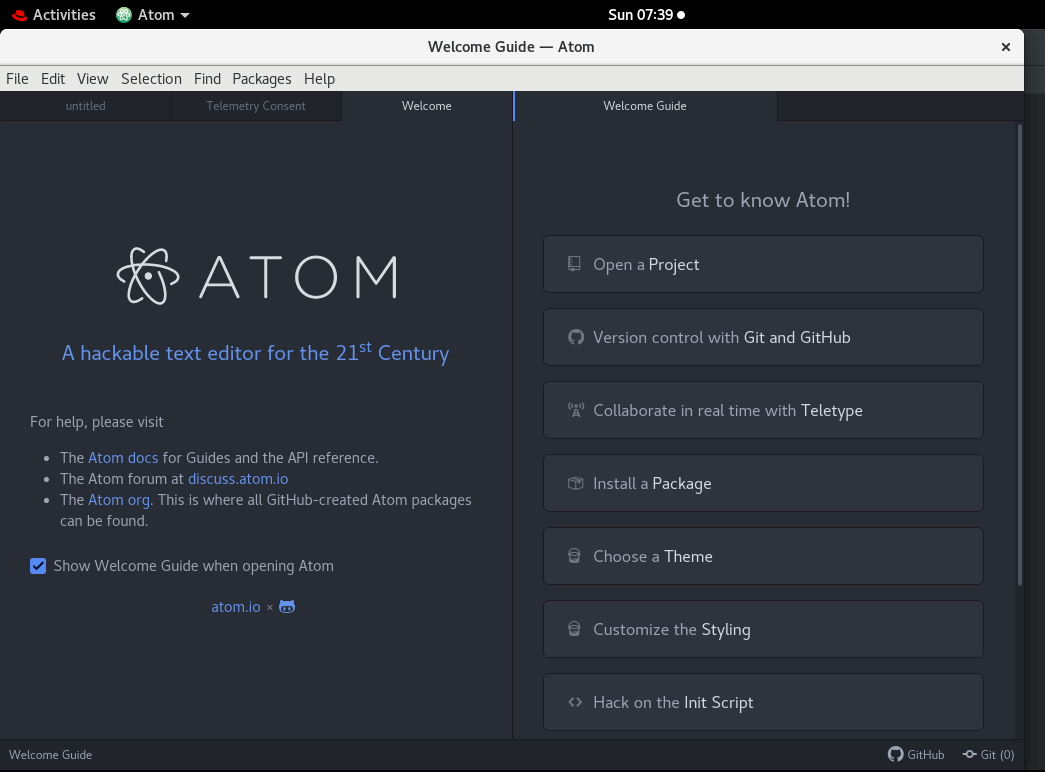Open the Find menu
Viewport: 1045px width, 772px height.
click(x=207, y=79)
